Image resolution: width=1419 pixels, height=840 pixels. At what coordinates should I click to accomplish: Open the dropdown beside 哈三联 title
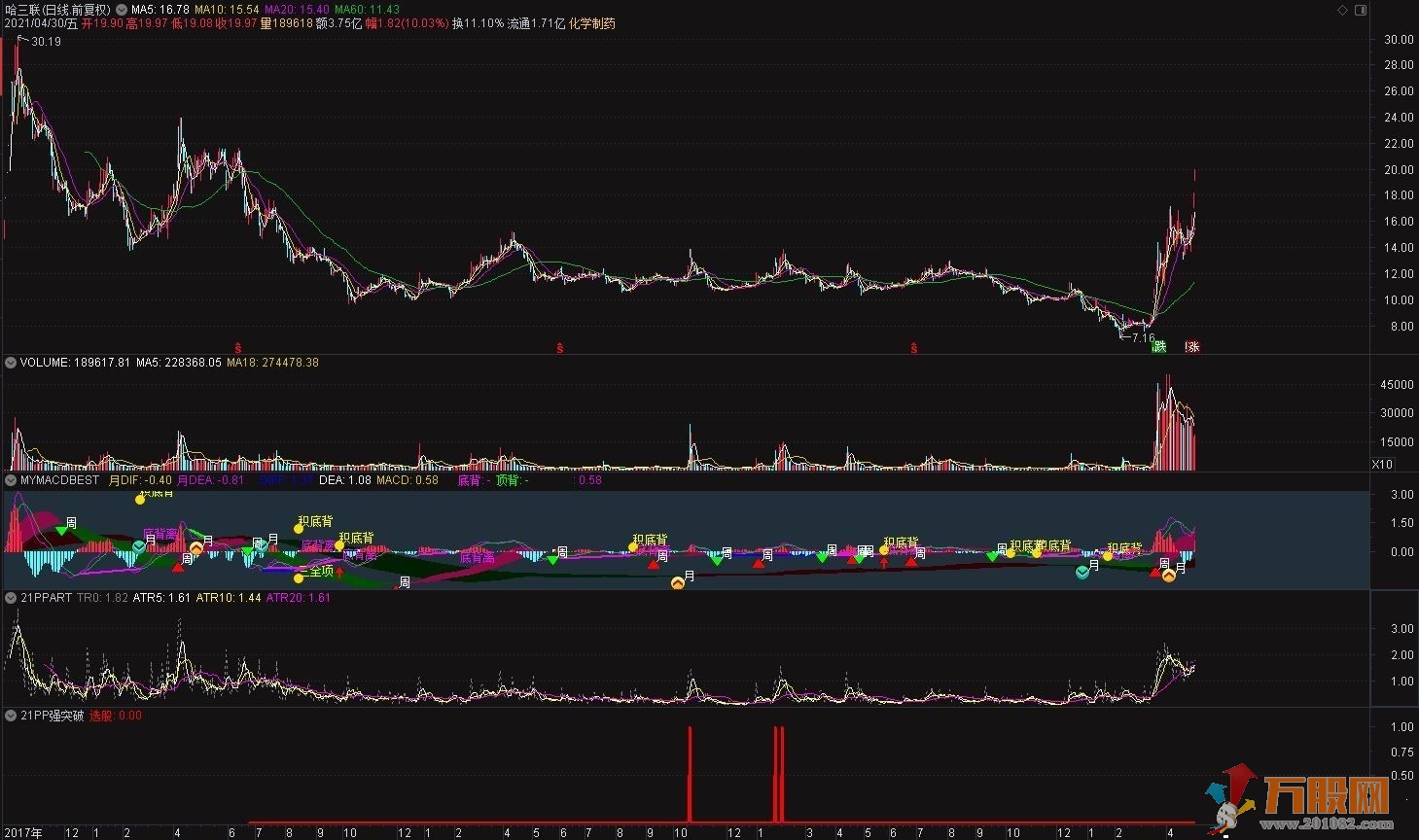pyautogui.click(x=121, y=10)
